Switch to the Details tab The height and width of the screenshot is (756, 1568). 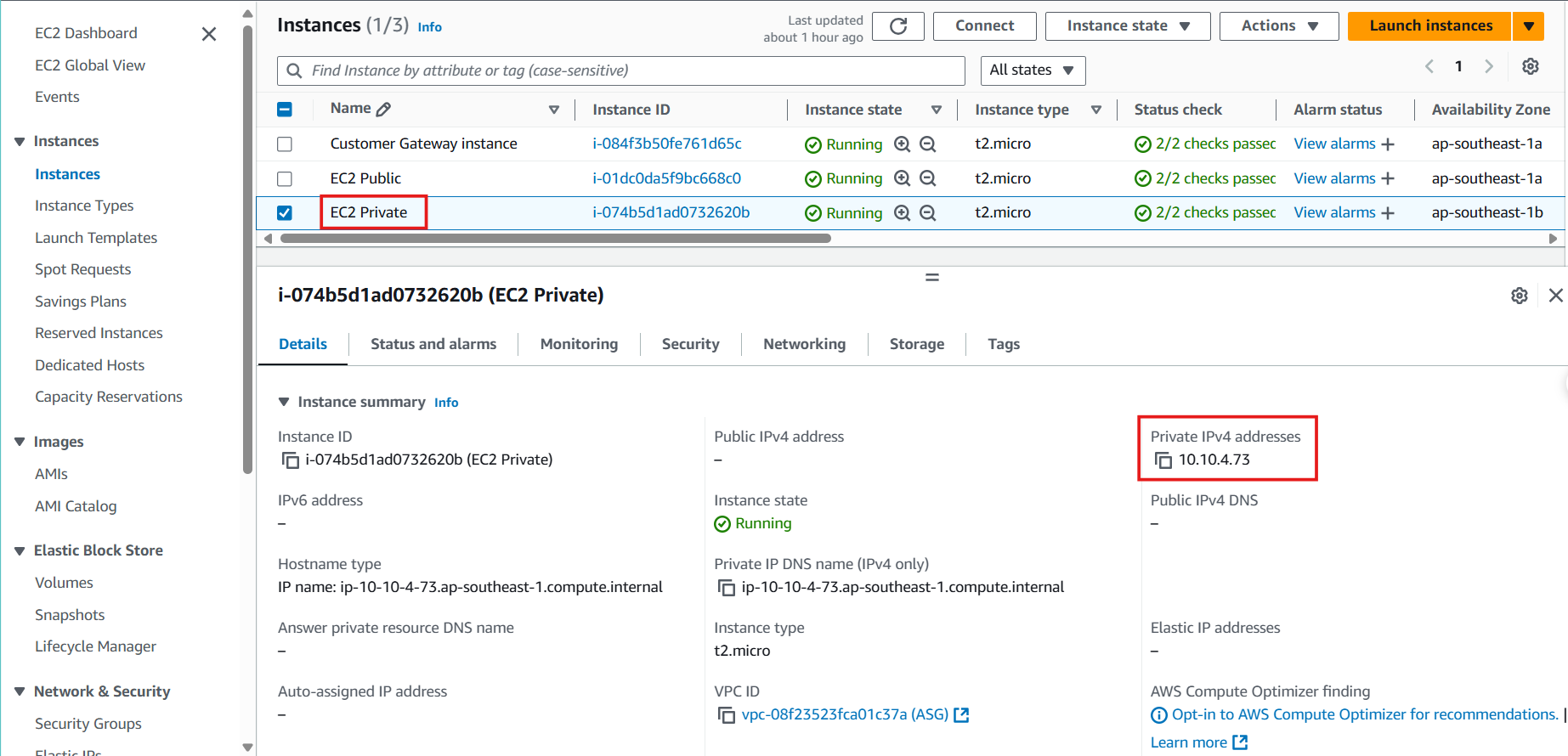coord(303,344)
